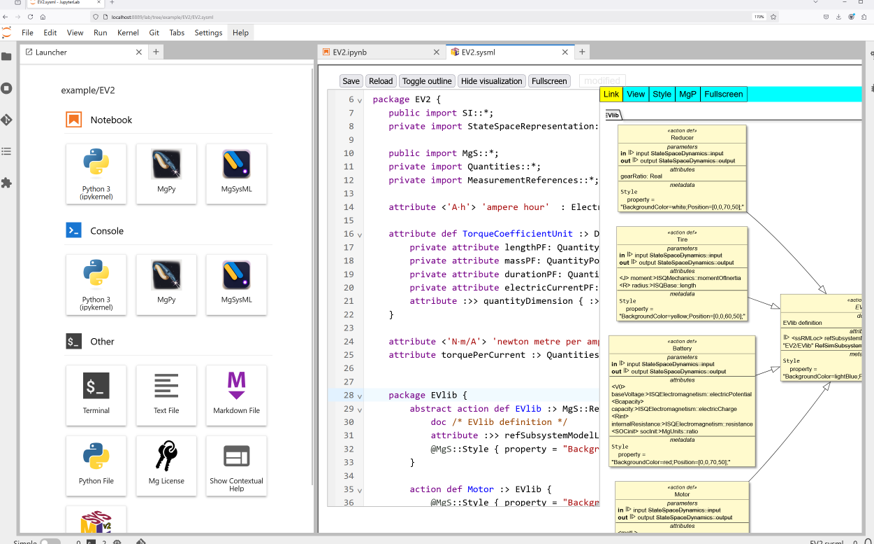This screenshot has width=874, height=544.
Task: Click the Save button in editor toolbar
Action: (x=351, y=81)
